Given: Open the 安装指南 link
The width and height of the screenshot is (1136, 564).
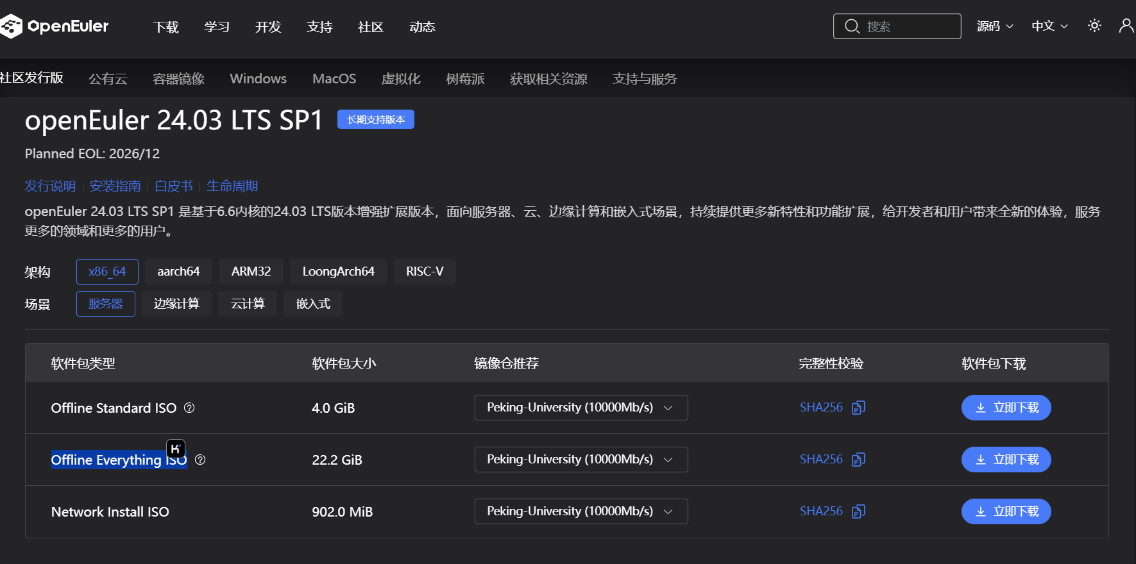Looking at the screenshot, I should tap(115, 186).
